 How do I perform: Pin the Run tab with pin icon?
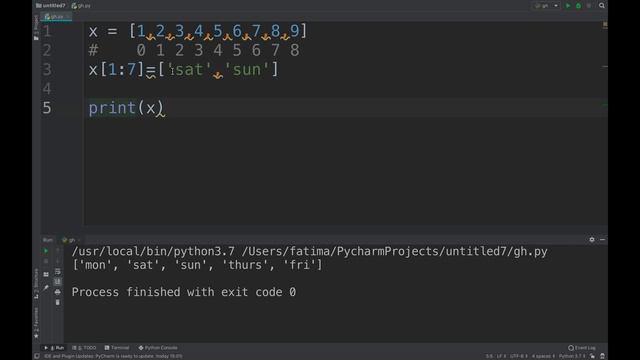(46, 288)
